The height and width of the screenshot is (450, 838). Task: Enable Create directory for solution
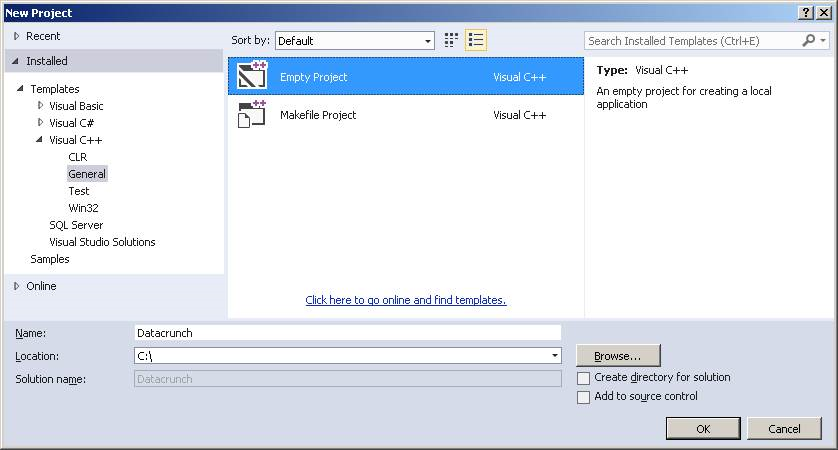pos(583,378)
